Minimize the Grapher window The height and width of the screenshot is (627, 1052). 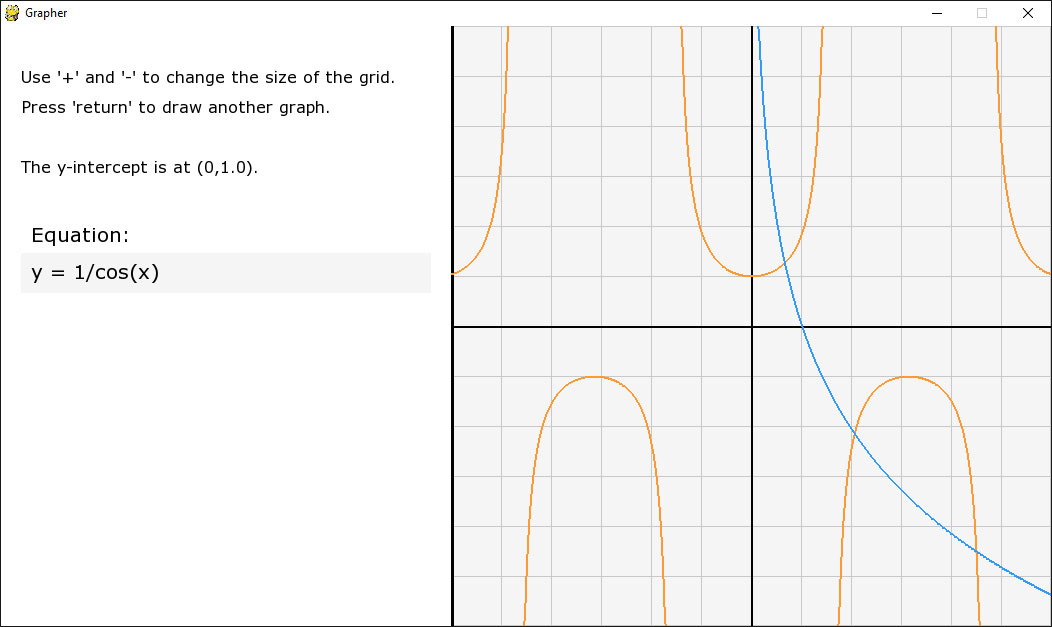pyautogui.click(x=937, y=13)
